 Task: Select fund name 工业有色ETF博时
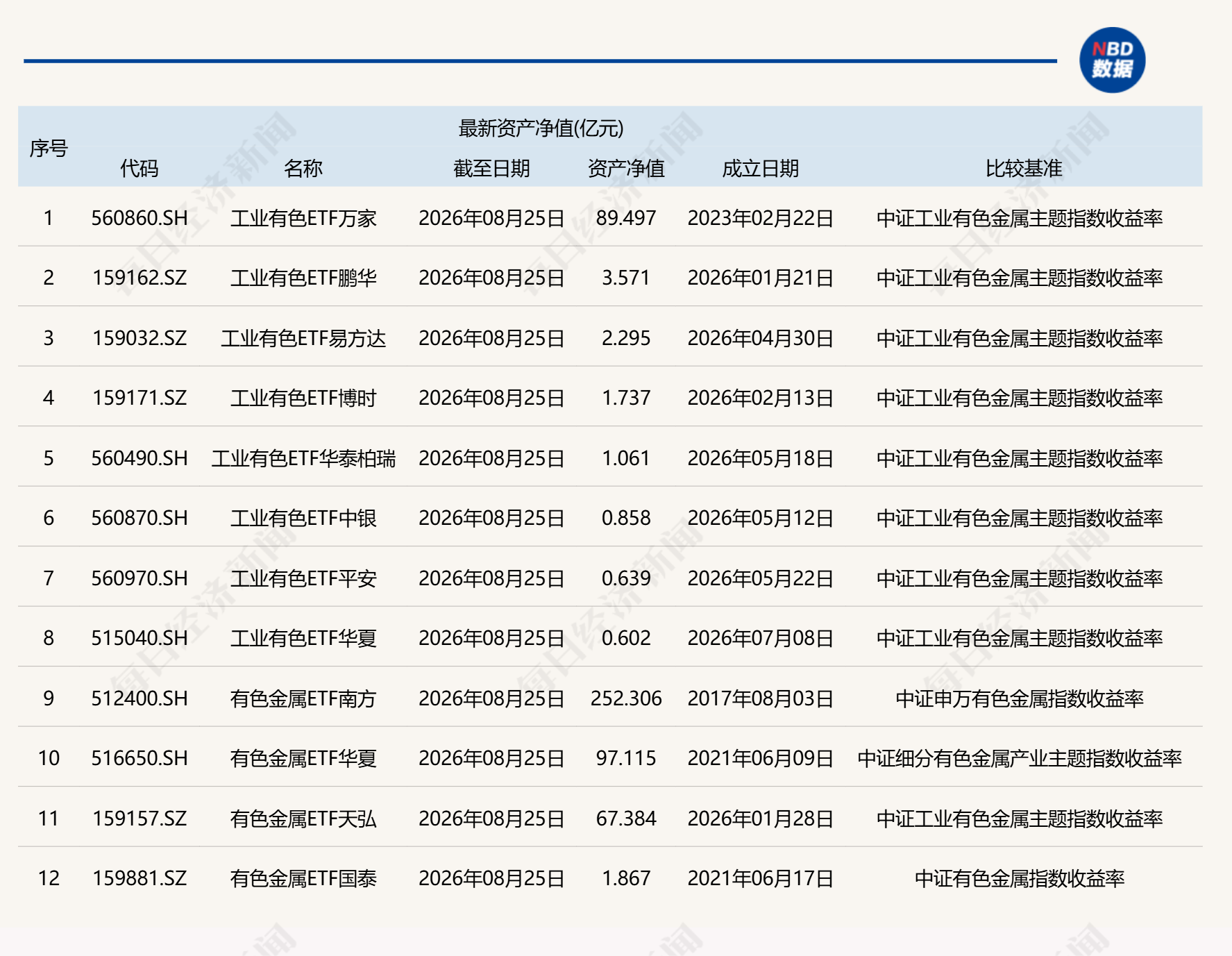point(303,398)
